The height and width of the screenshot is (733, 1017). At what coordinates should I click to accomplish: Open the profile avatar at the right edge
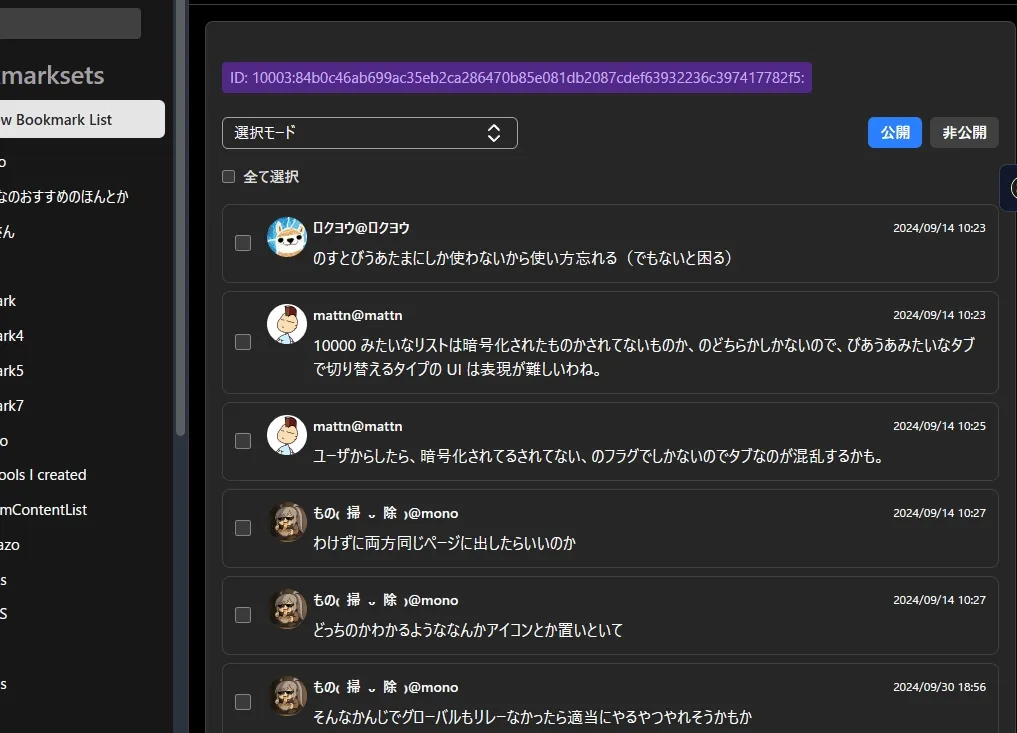1012,188
